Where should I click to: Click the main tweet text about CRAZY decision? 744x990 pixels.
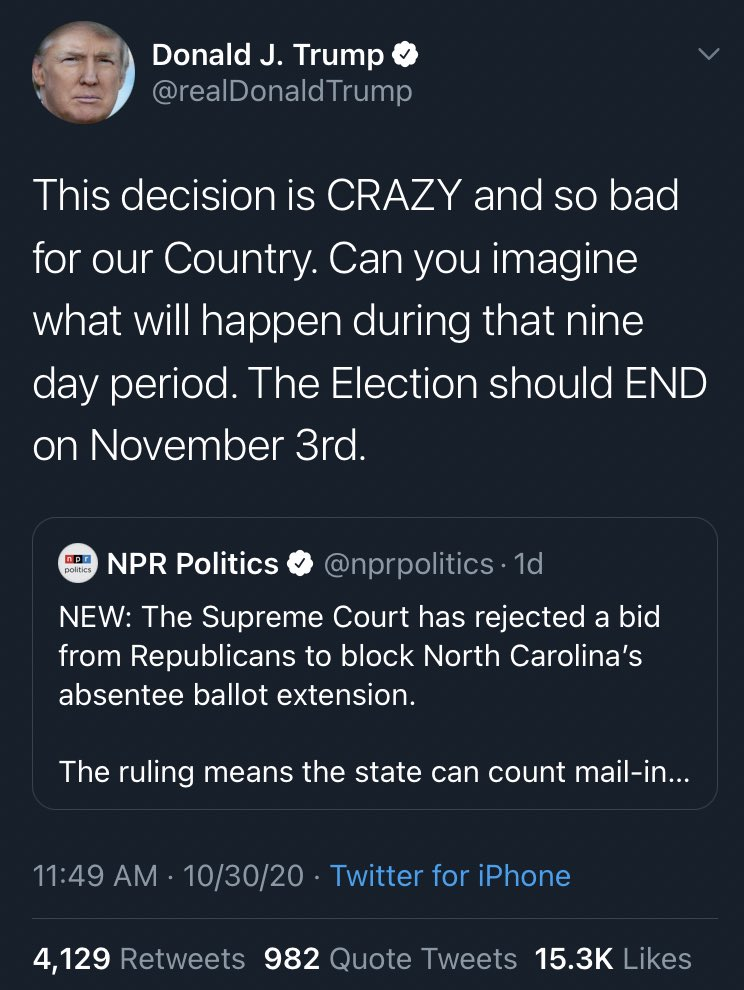pyautogui.click(x=369, y=320)
